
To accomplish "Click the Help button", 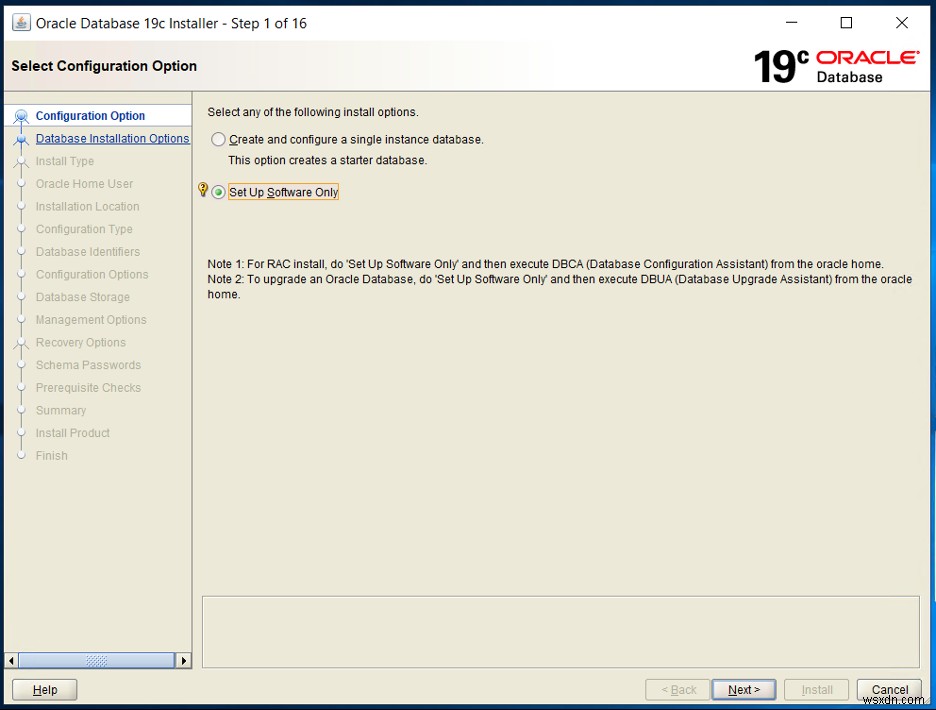I will pos(44,689).
